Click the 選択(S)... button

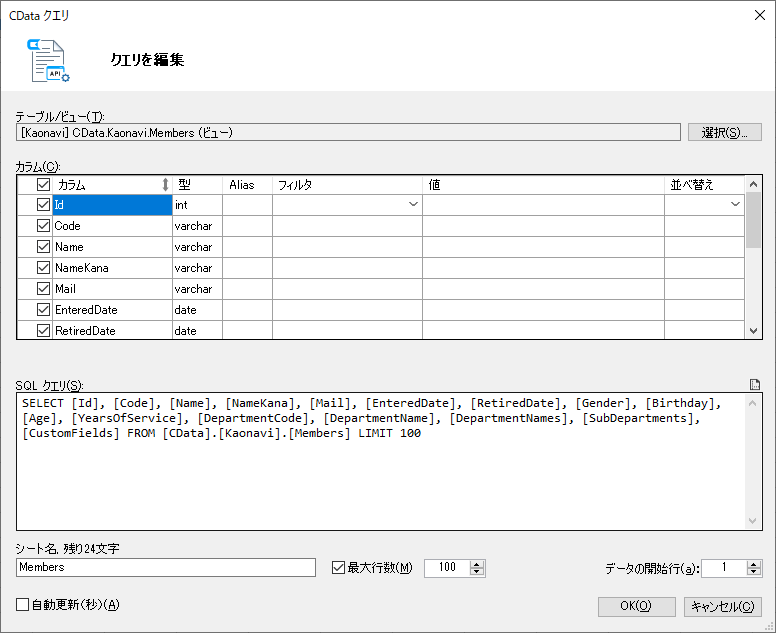click(725, 133)
